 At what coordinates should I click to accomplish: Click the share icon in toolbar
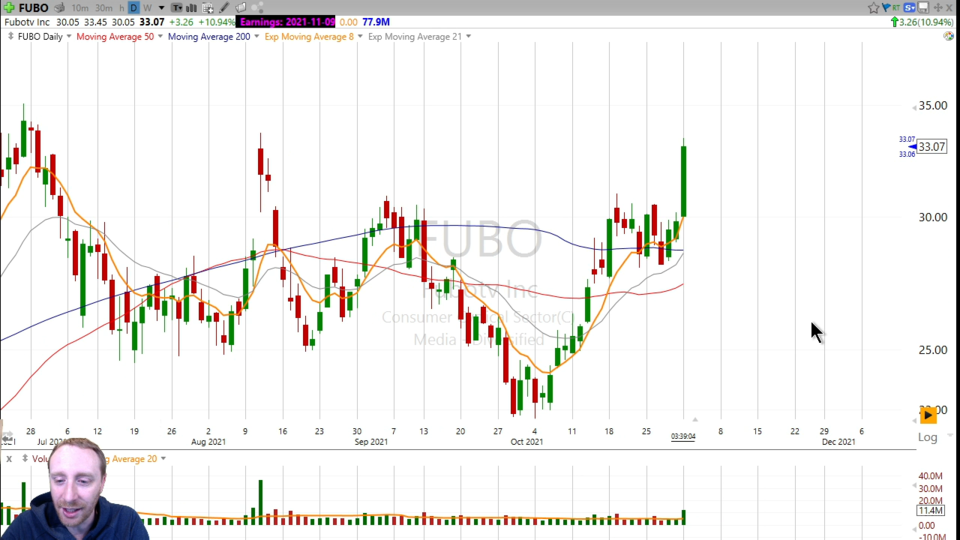[x=257, y=8]
